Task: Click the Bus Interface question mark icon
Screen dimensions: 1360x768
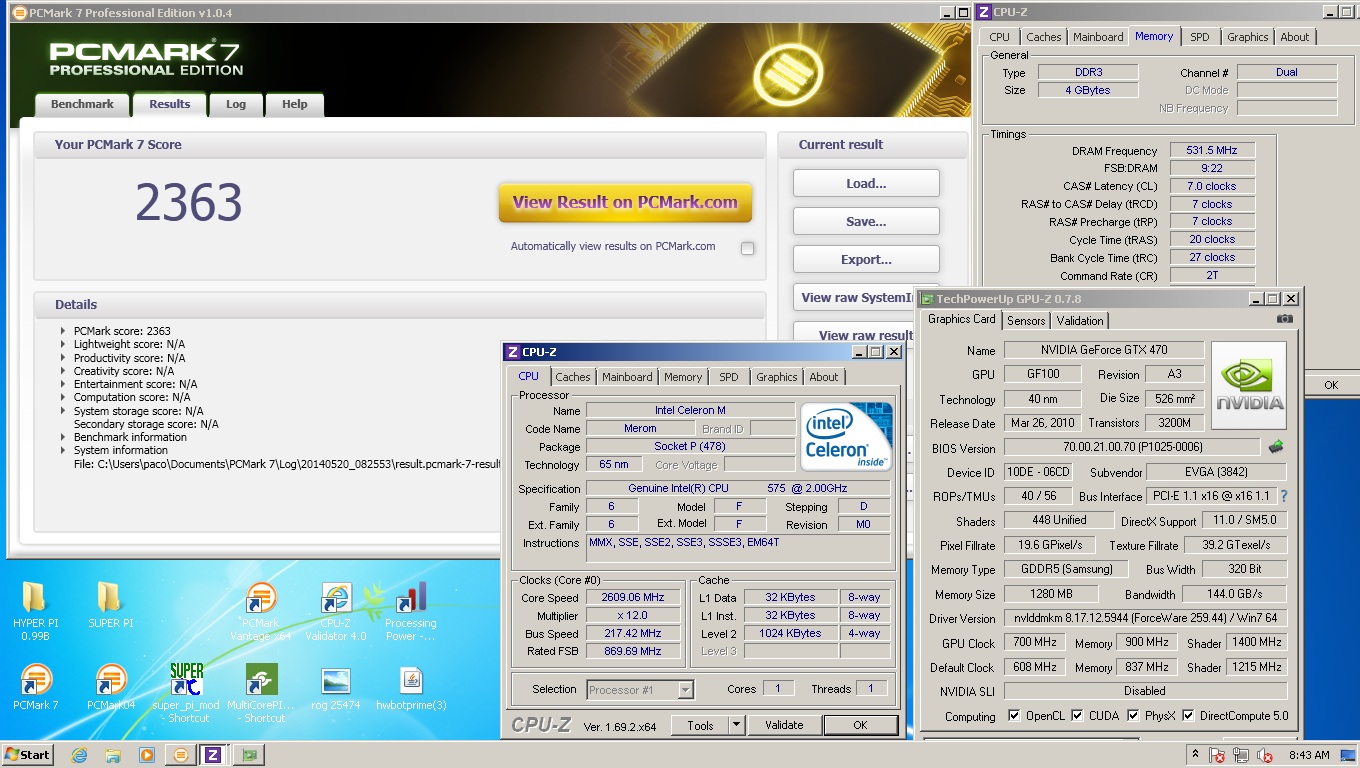Action: tap(1284, 496)
